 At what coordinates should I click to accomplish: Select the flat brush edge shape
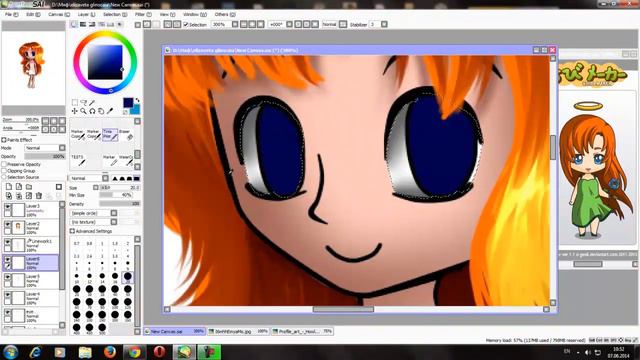click(x=136, y=178)
